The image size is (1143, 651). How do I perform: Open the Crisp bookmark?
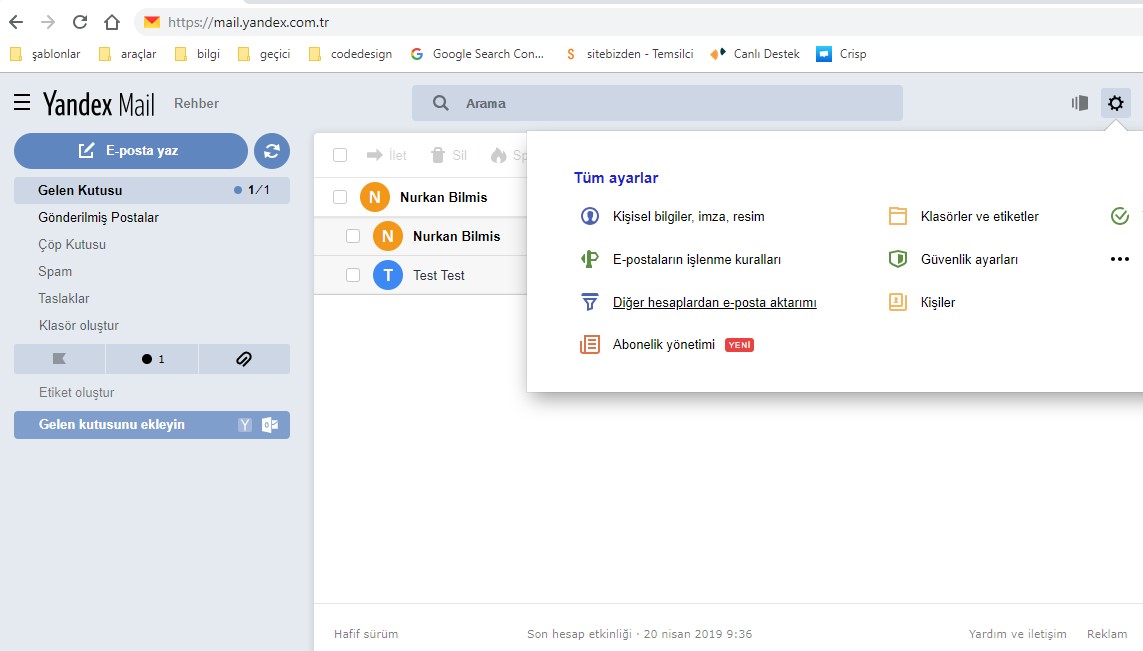tap(841, 54)
